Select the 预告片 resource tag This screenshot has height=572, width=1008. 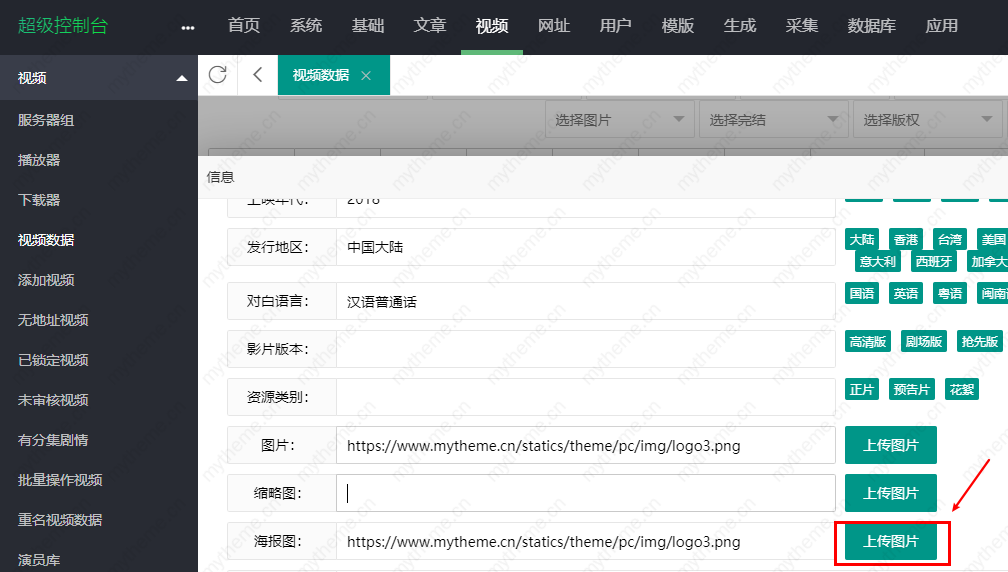click(x=911, y=390)
